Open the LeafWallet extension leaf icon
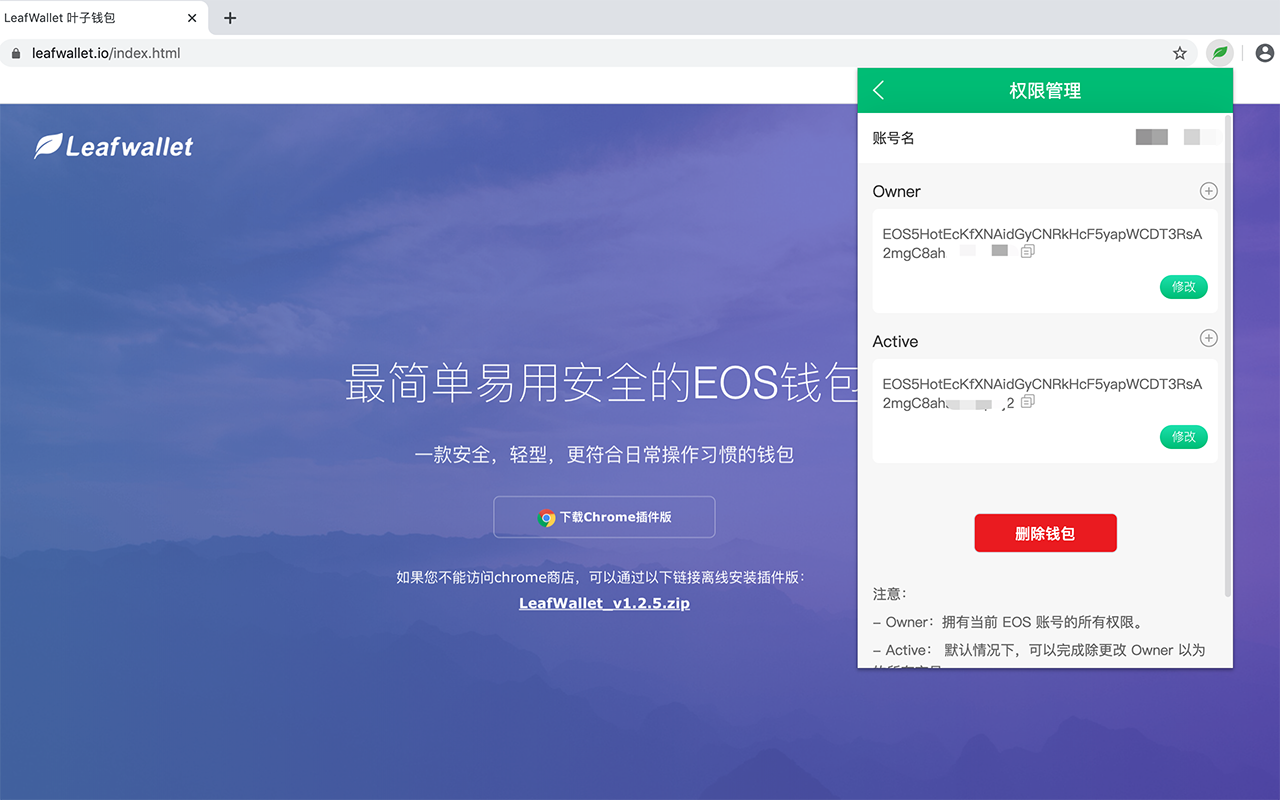1280x800 pixels. coord(1220,53)
